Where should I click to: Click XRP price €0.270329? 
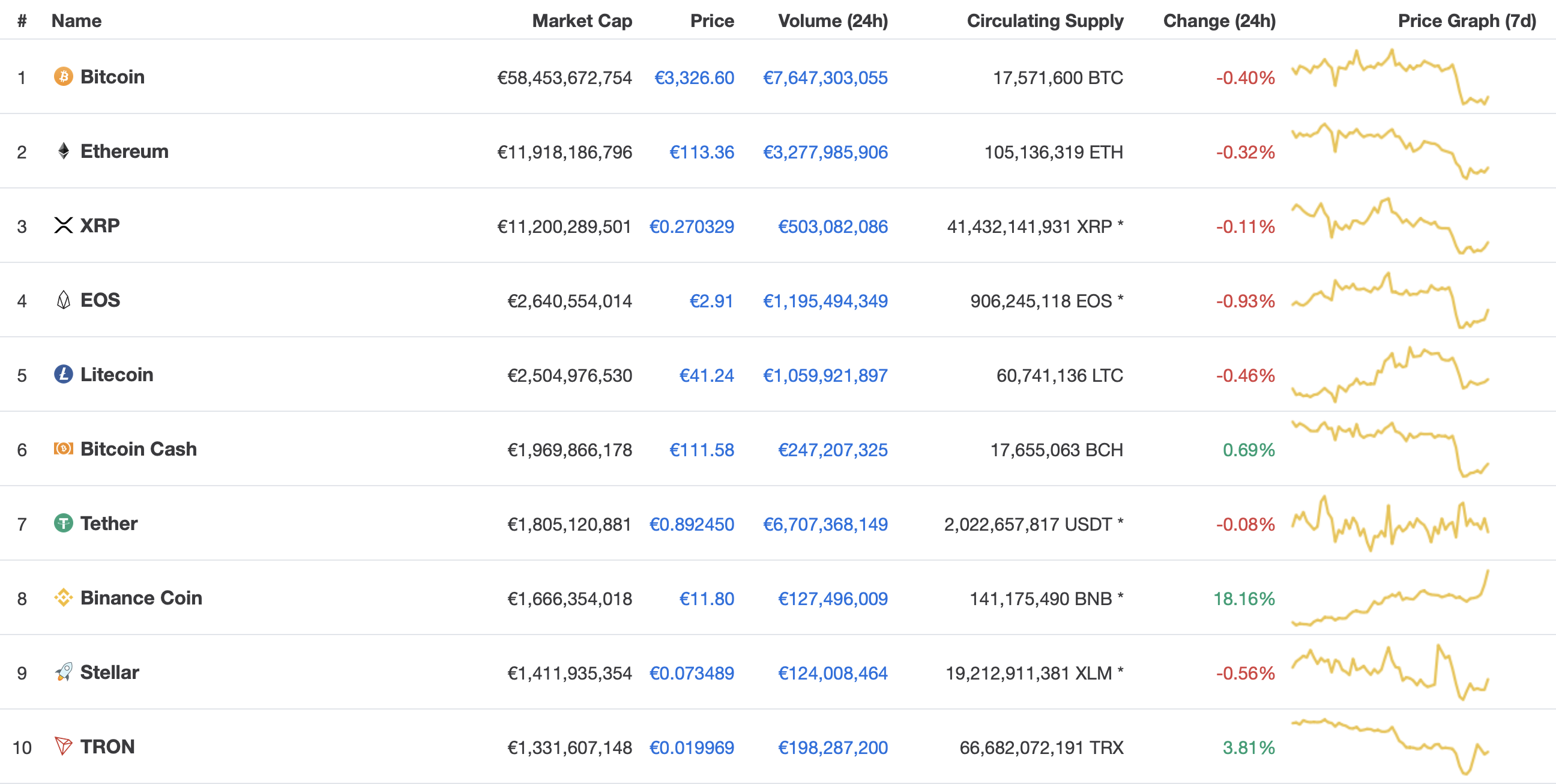coord(692,226)
